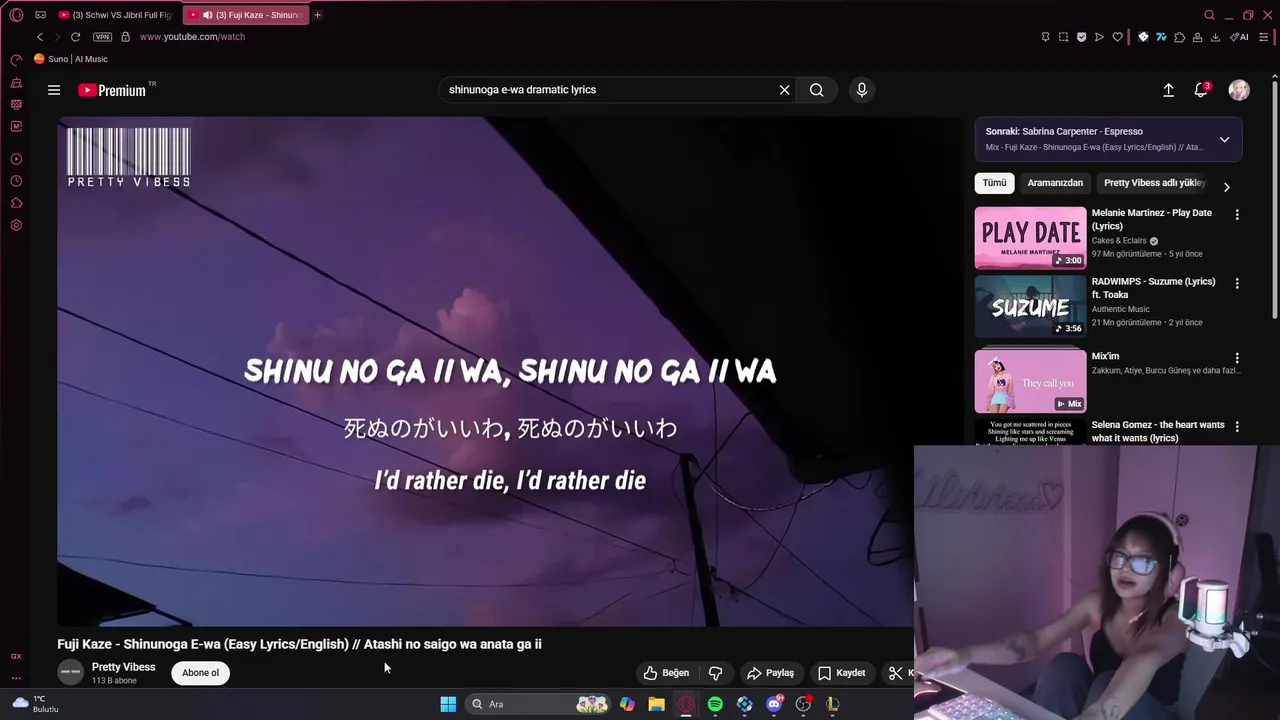Share video with Paylaş button
The image size is (1280, 720).
770,673
